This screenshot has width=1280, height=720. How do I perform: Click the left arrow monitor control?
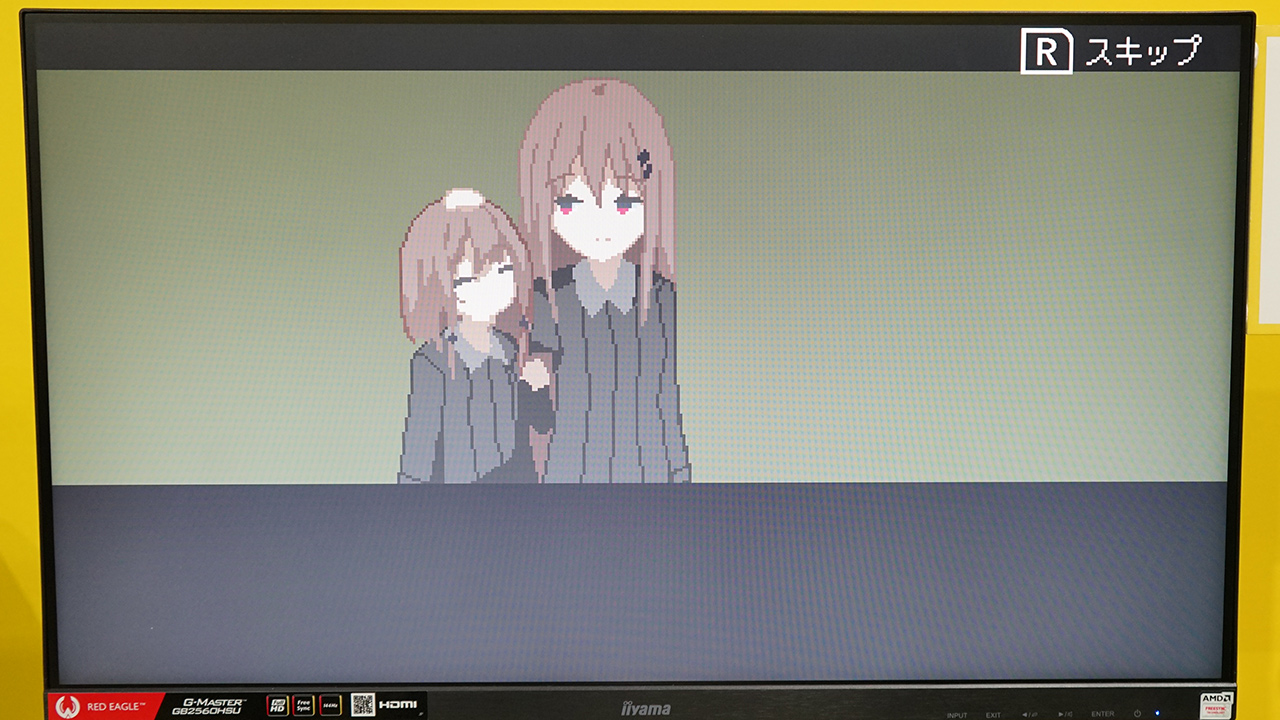(x=1029, y=715)
